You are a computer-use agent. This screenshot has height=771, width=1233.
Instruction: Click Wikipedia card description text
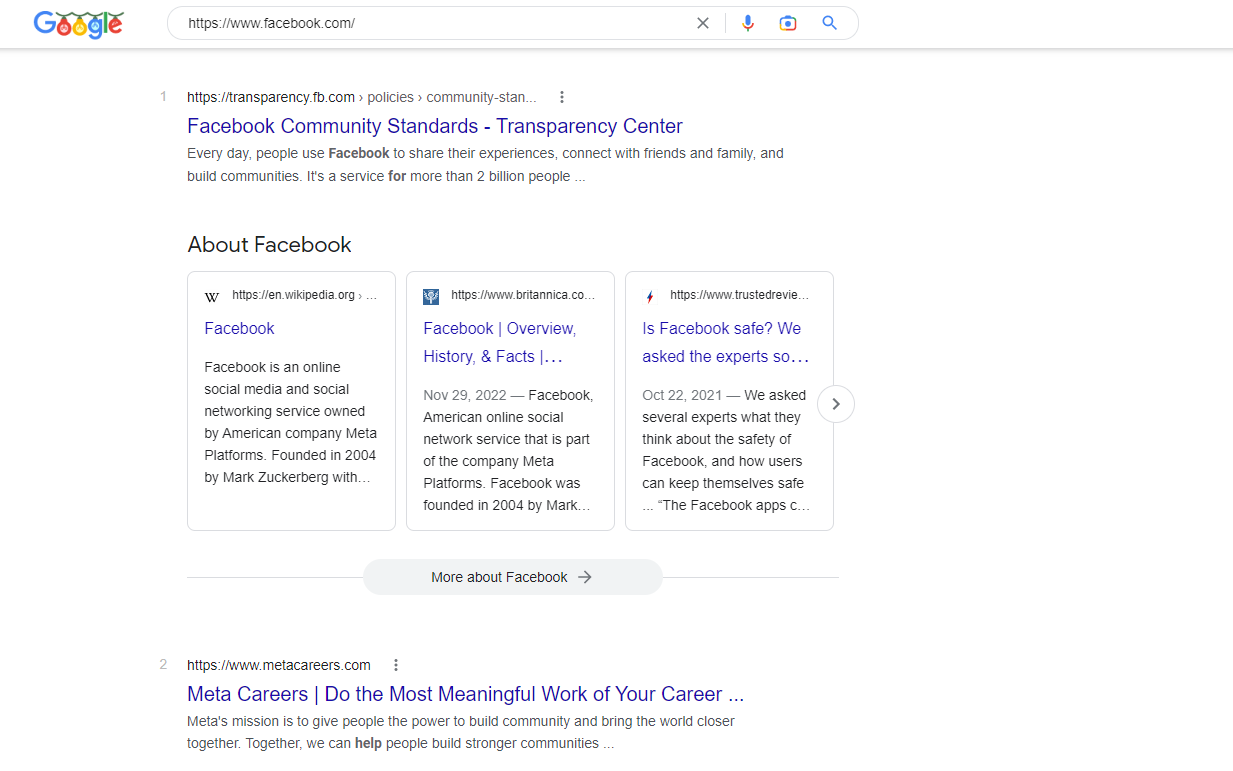[x=290, y=422]
